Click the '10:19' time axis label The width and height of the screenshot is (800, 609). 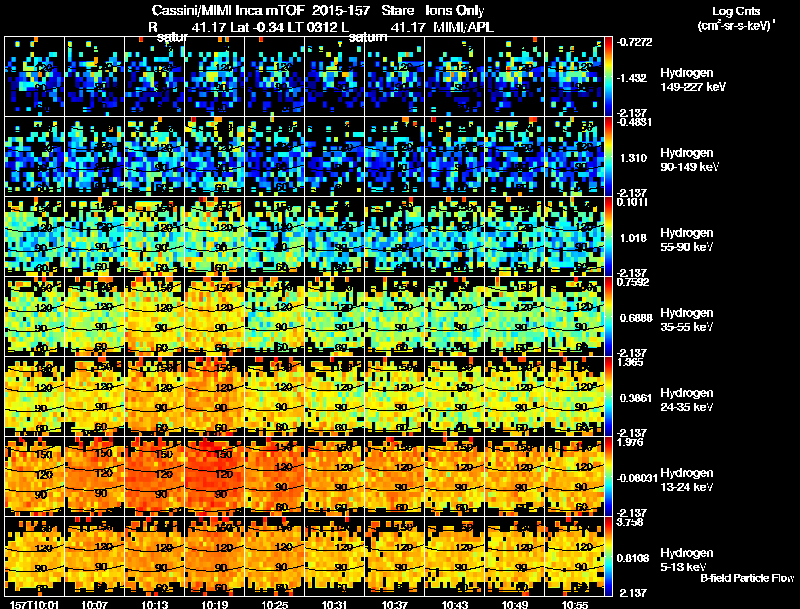214,604
